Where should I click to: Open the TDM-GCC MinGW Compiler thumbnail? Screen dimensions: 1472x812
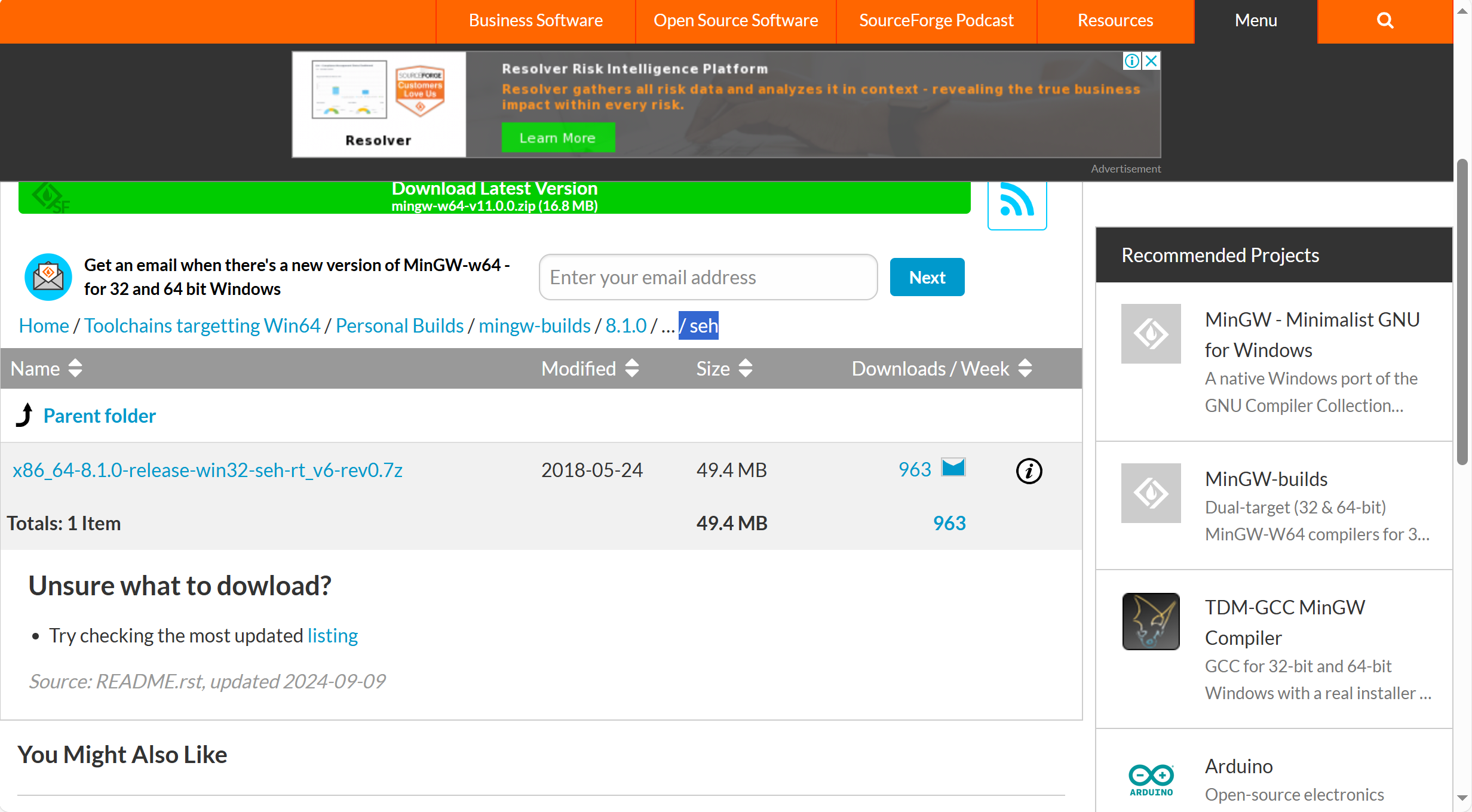pos(1151,621)
